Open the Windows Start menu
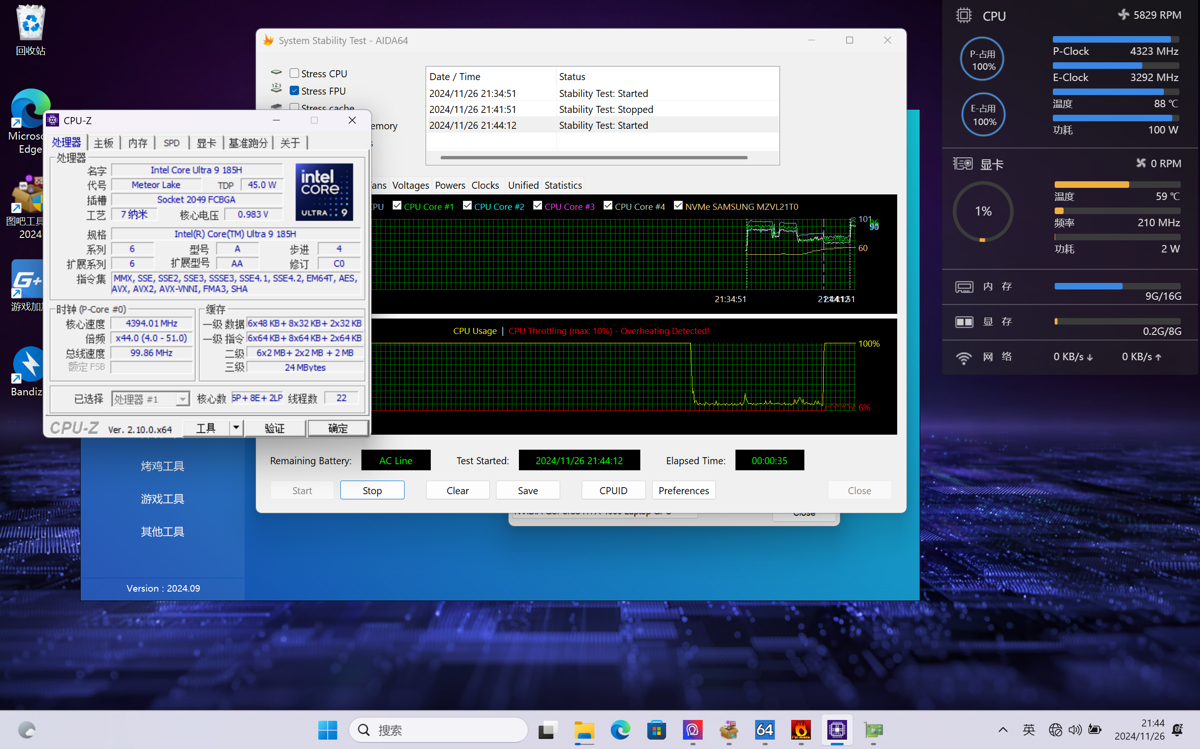 328,730
